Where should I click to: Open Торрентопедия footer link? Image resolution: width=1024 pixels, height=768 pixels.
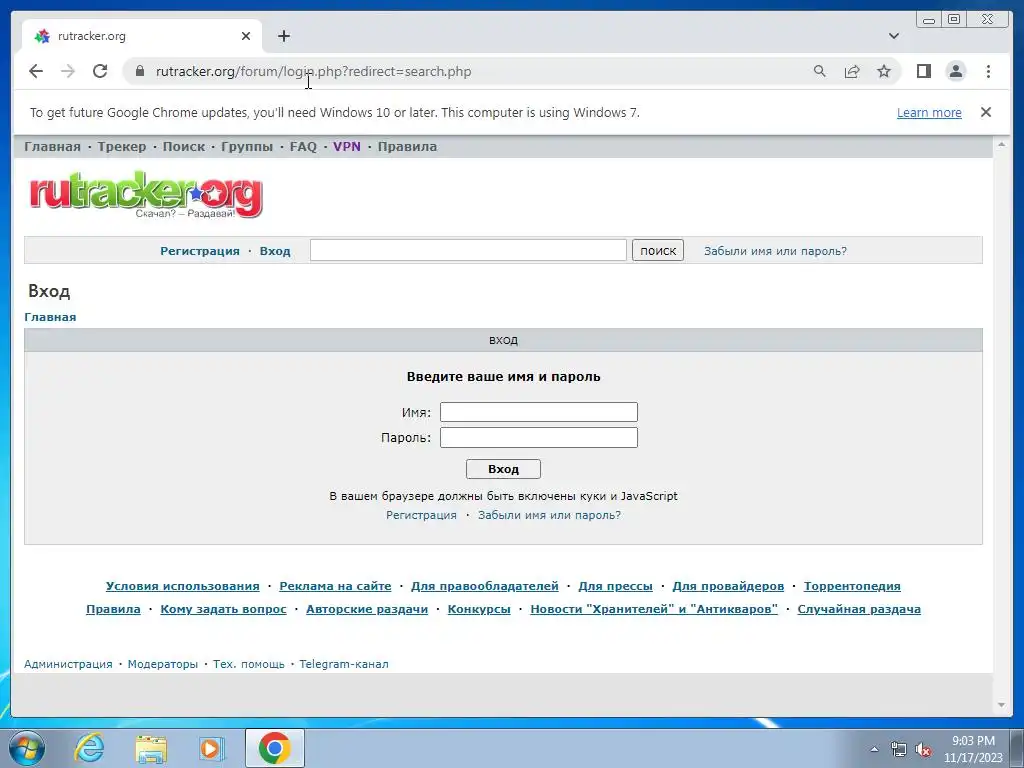(x=852, y=586)
